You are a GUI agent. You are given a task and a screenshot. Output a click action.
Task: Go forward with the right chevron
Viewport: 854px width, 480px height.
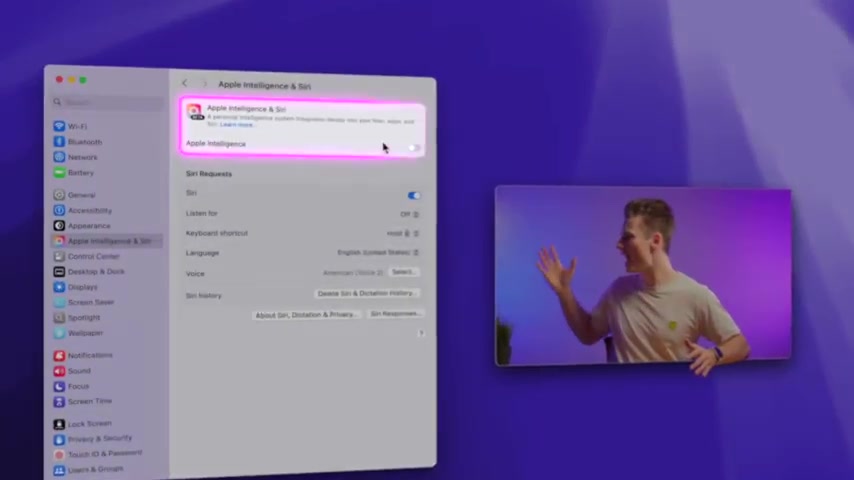[x=205, y=84]
